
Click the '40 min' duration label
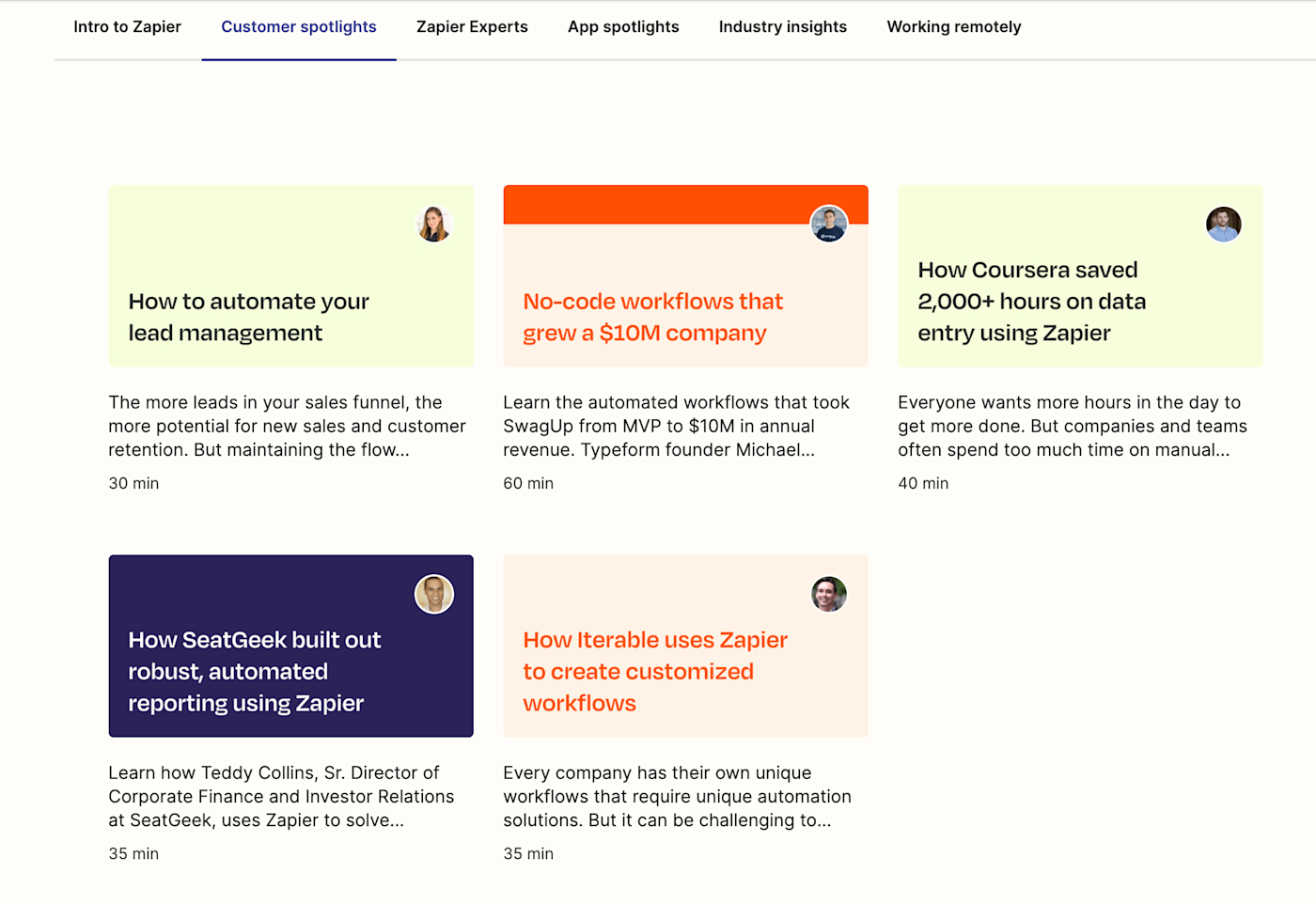point(923,483)
